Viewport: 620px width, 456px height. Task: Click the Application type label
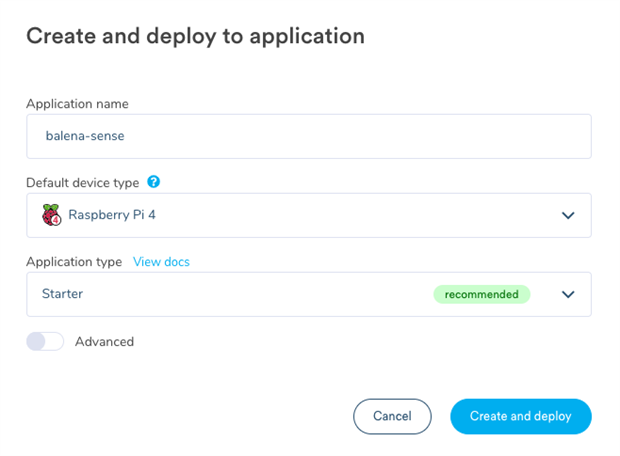(74, 262)
